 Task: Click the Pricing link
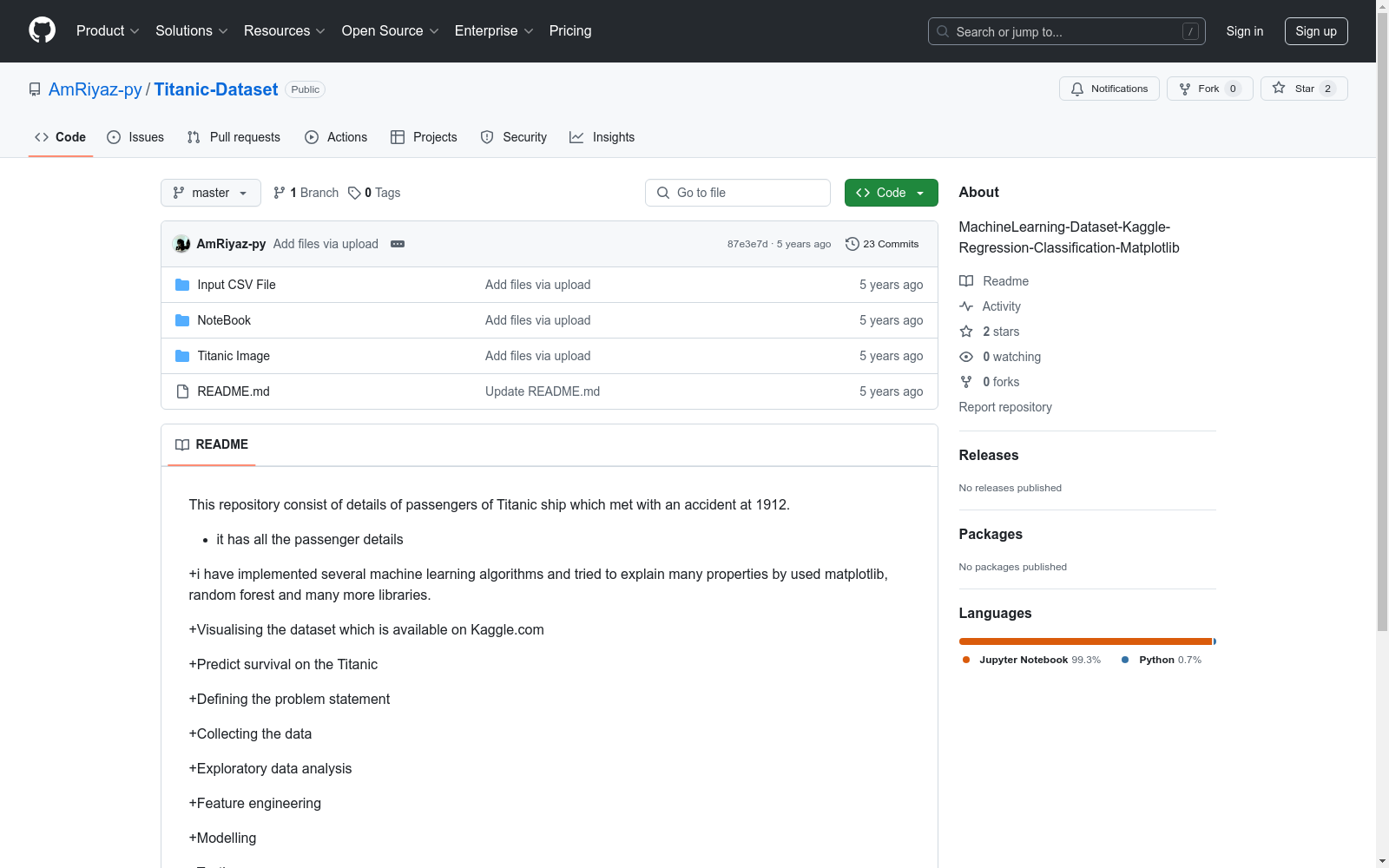click(570, 30)
